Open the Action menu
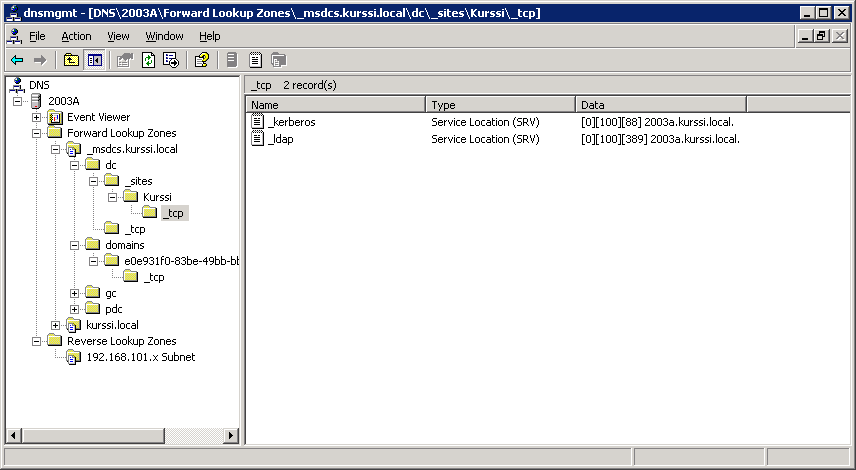 click(76, 36)
